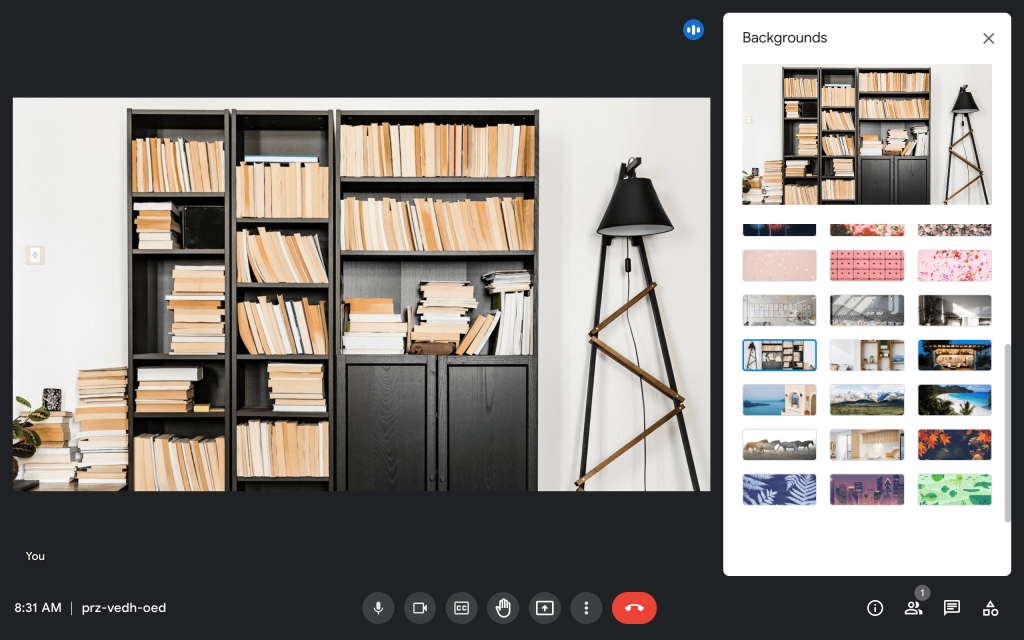
Task: Pick the night-lit pavilion background
Action: [x=954, y=355]
